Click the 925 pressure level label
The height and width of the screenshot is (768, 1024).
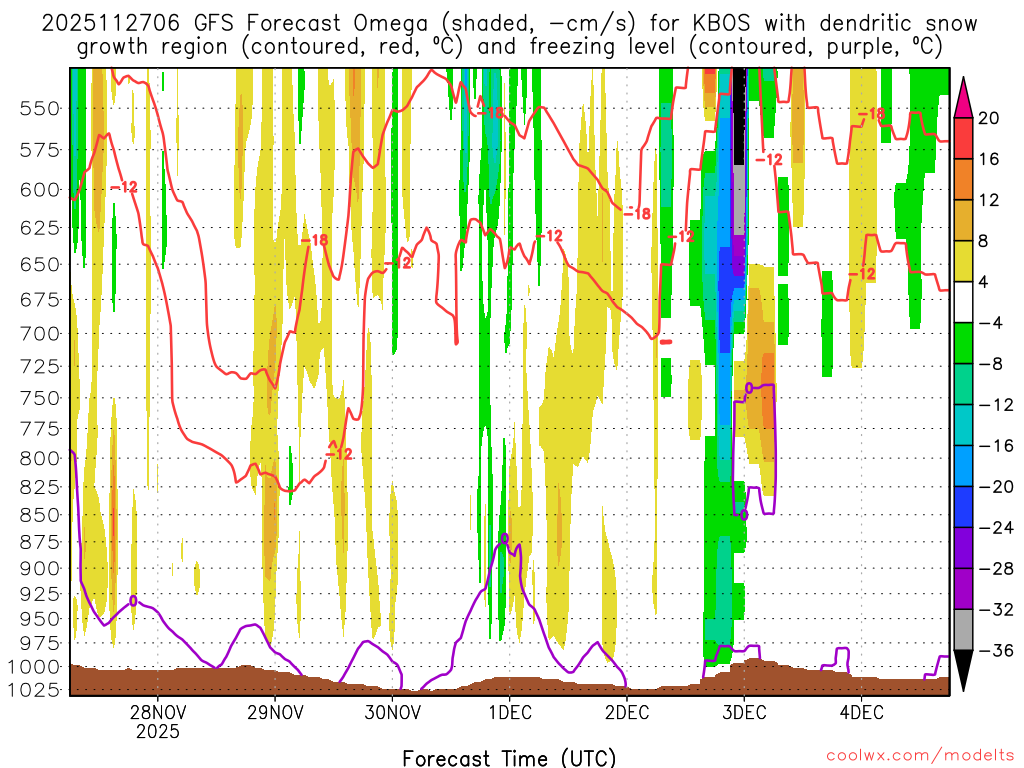pos(40,594)
